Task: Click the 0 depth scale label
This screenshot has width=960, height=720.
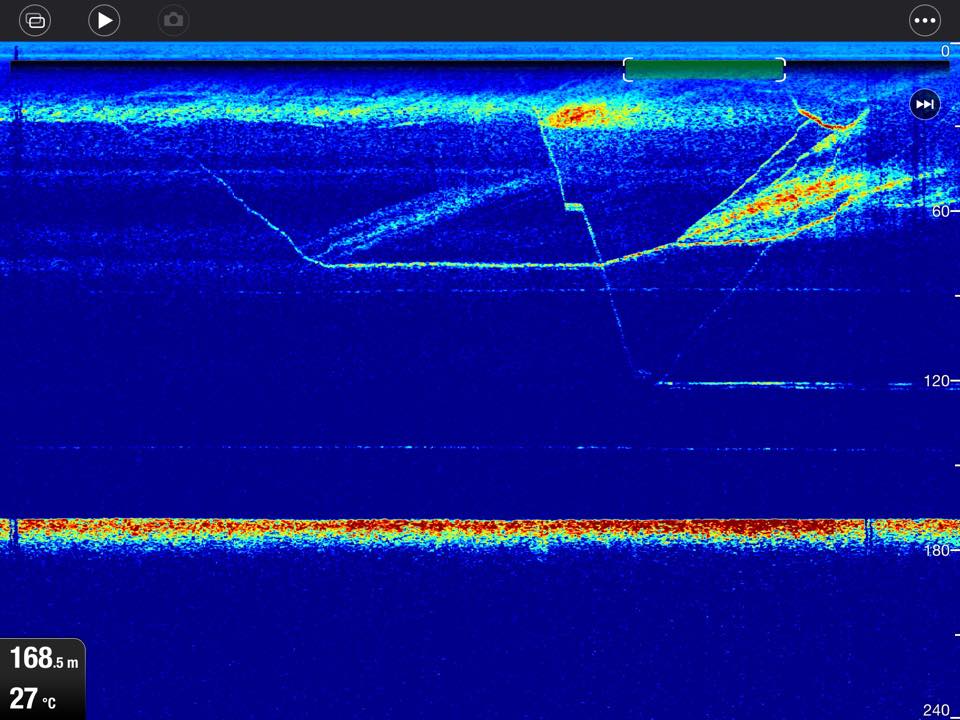Action: pos(945,51)
